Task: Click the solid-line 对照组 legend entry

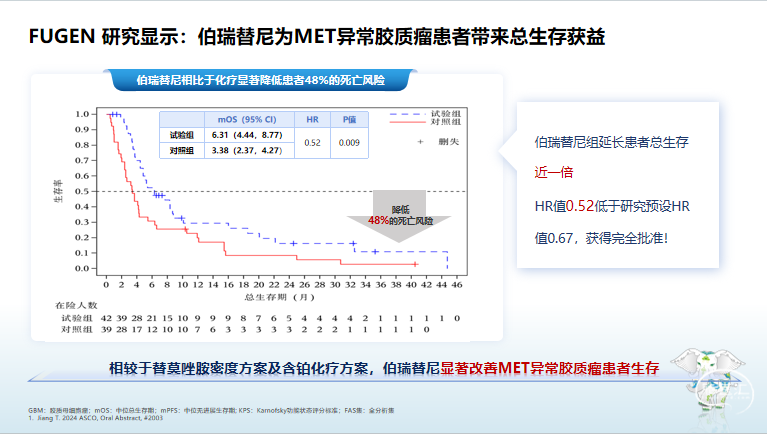Action: [425, 122]
